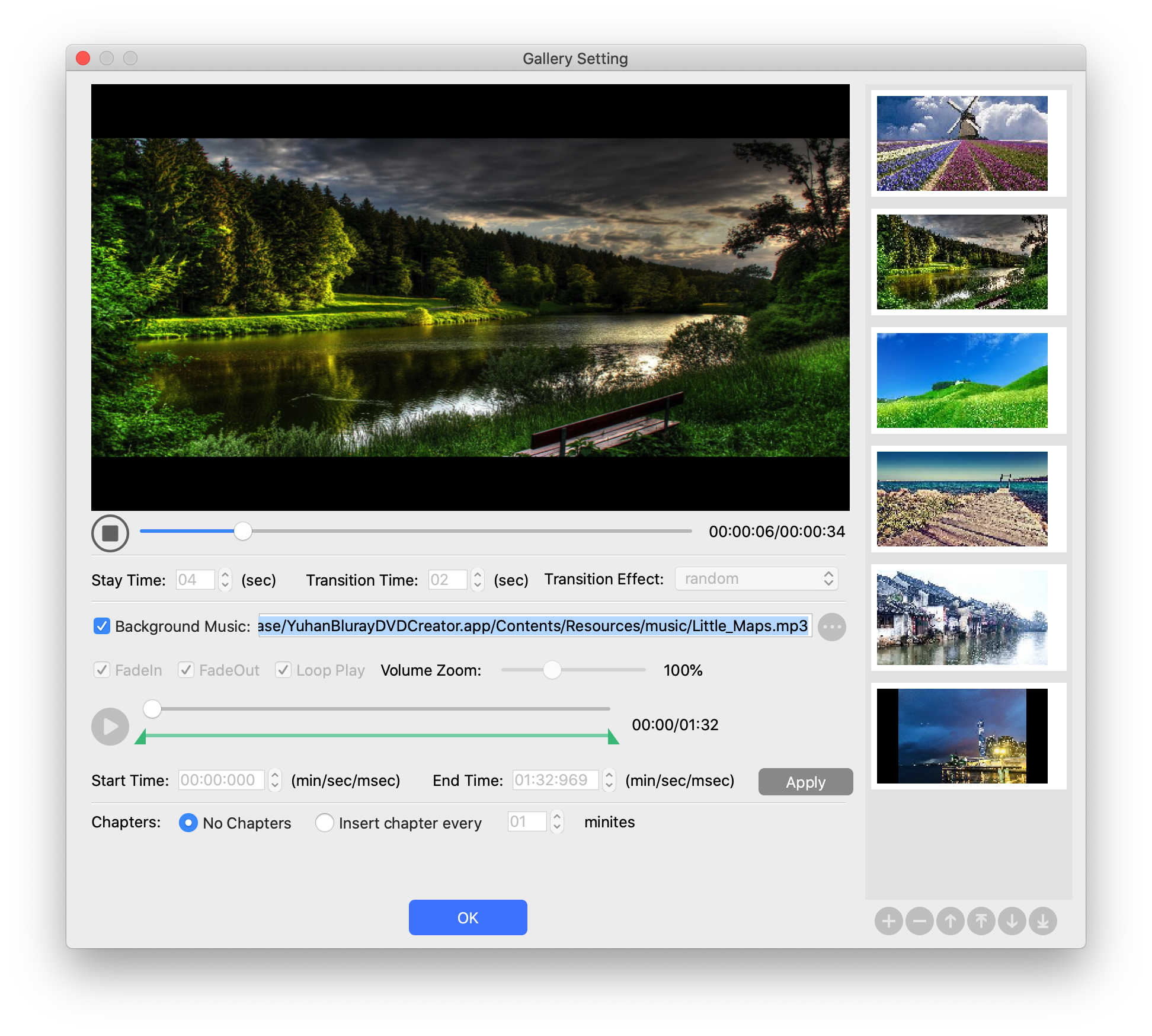Click the move to top icon
This screenshot has height=1036, width=1152.
981,921
